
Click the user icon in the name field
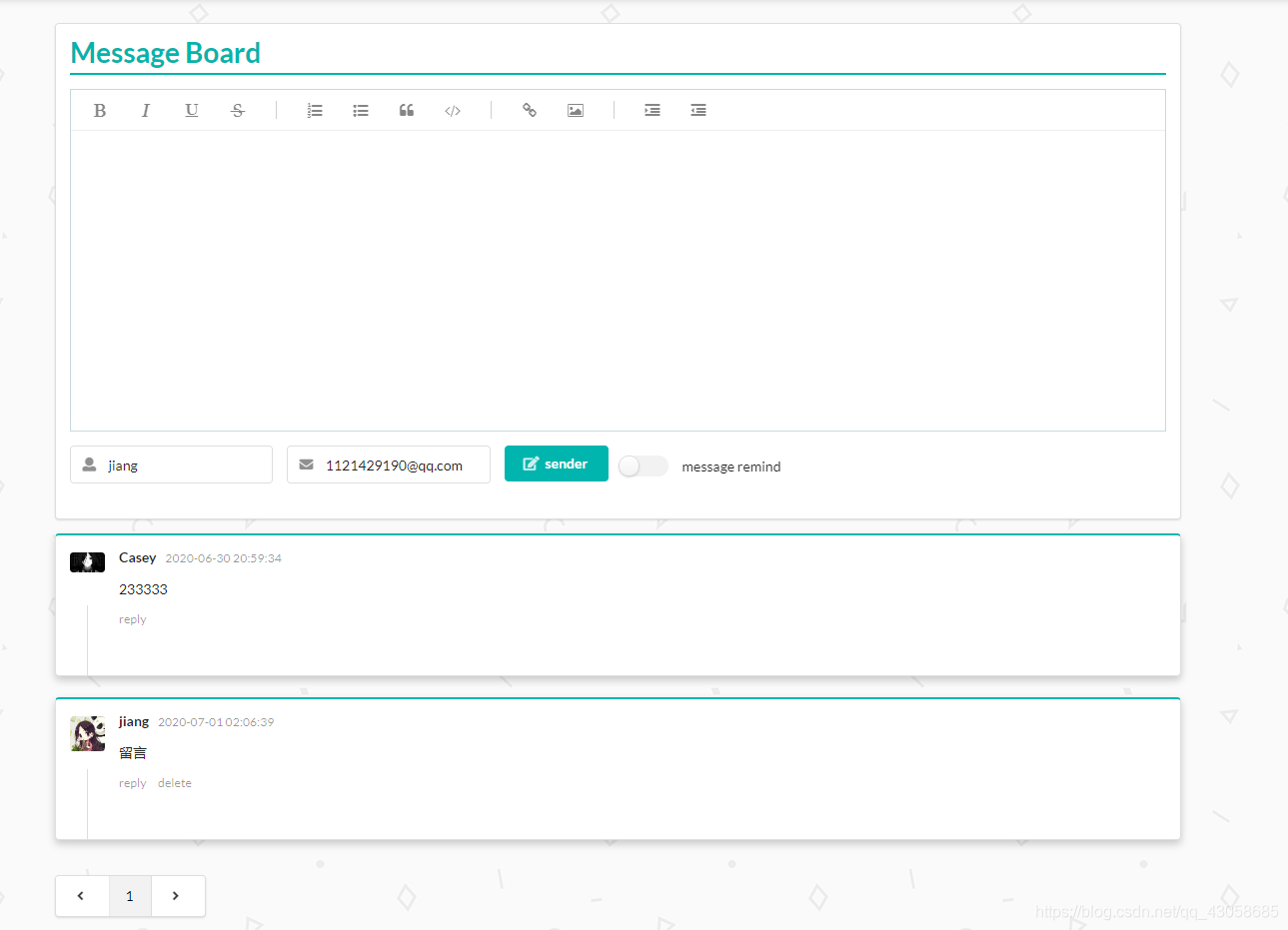tap(89, 465)
